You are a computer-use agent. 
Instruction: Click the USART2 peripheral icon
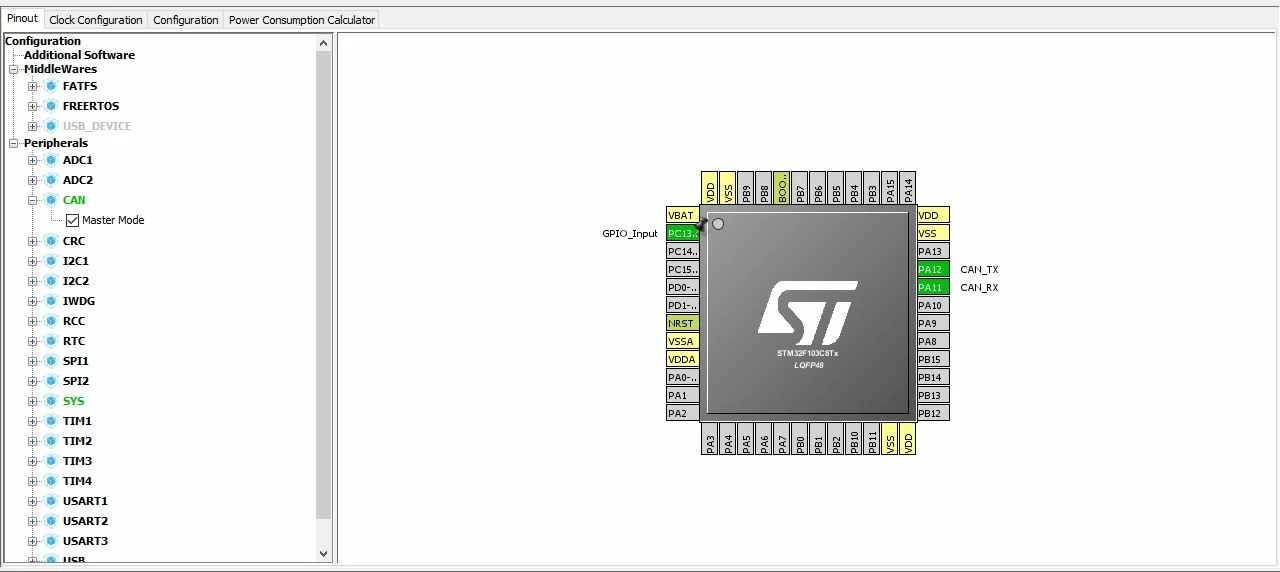click(50, 521)
